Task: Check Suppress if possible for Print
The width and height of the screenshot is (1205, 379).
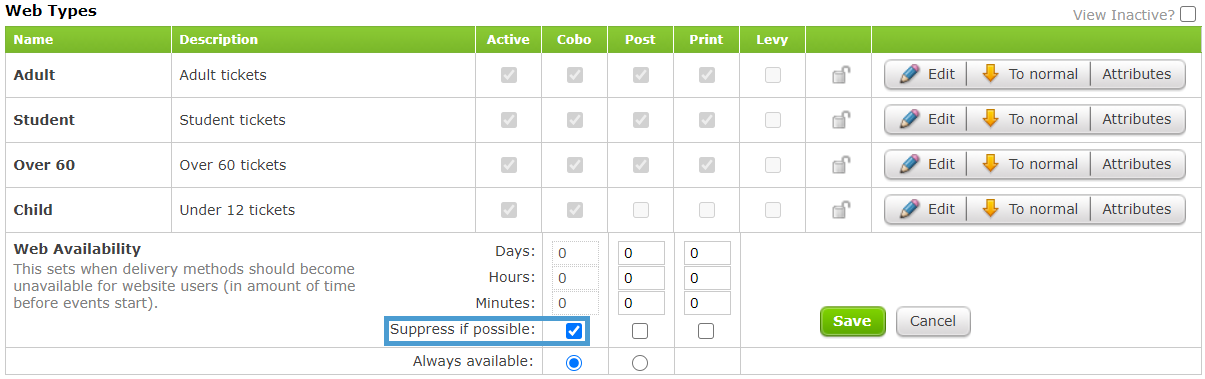Action: pyautogui.click(x=706, y=331)
